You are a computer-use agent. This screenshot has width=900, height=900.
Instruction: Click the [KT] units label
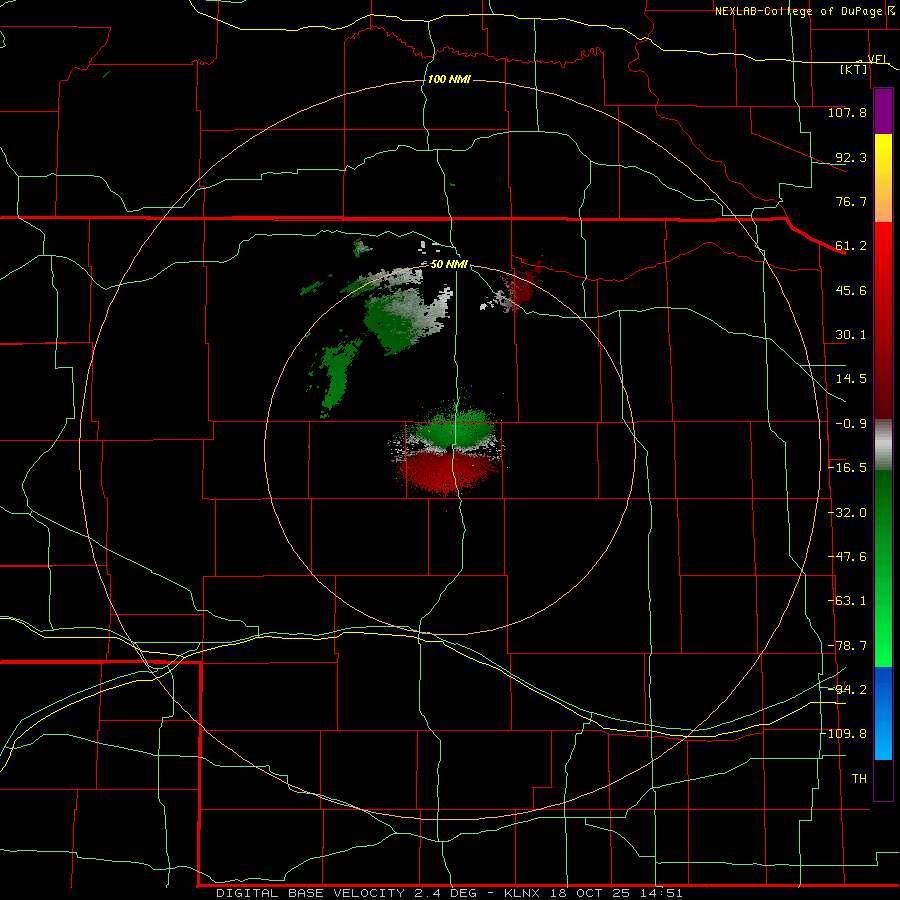[x=854, y=69]
